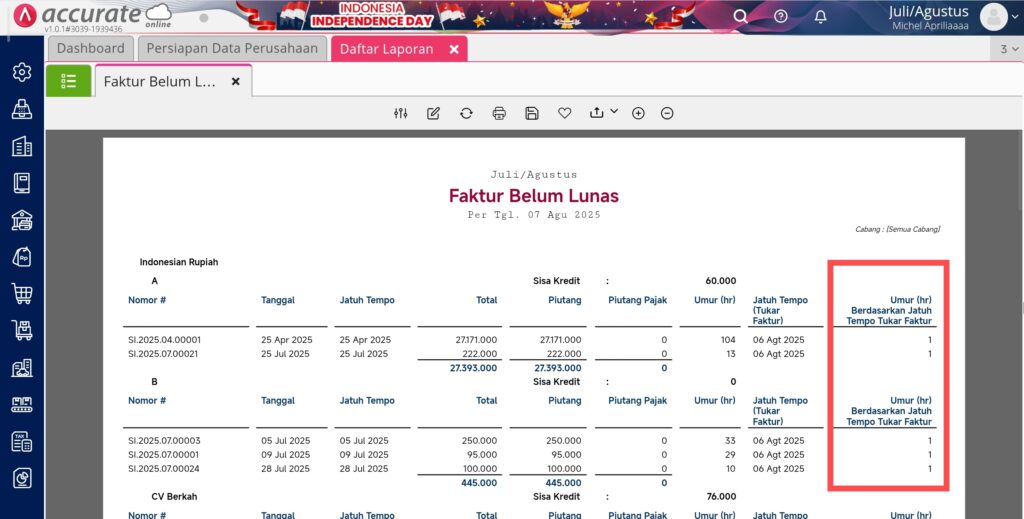Open the general ledger book module

click(x=22, y=183)
